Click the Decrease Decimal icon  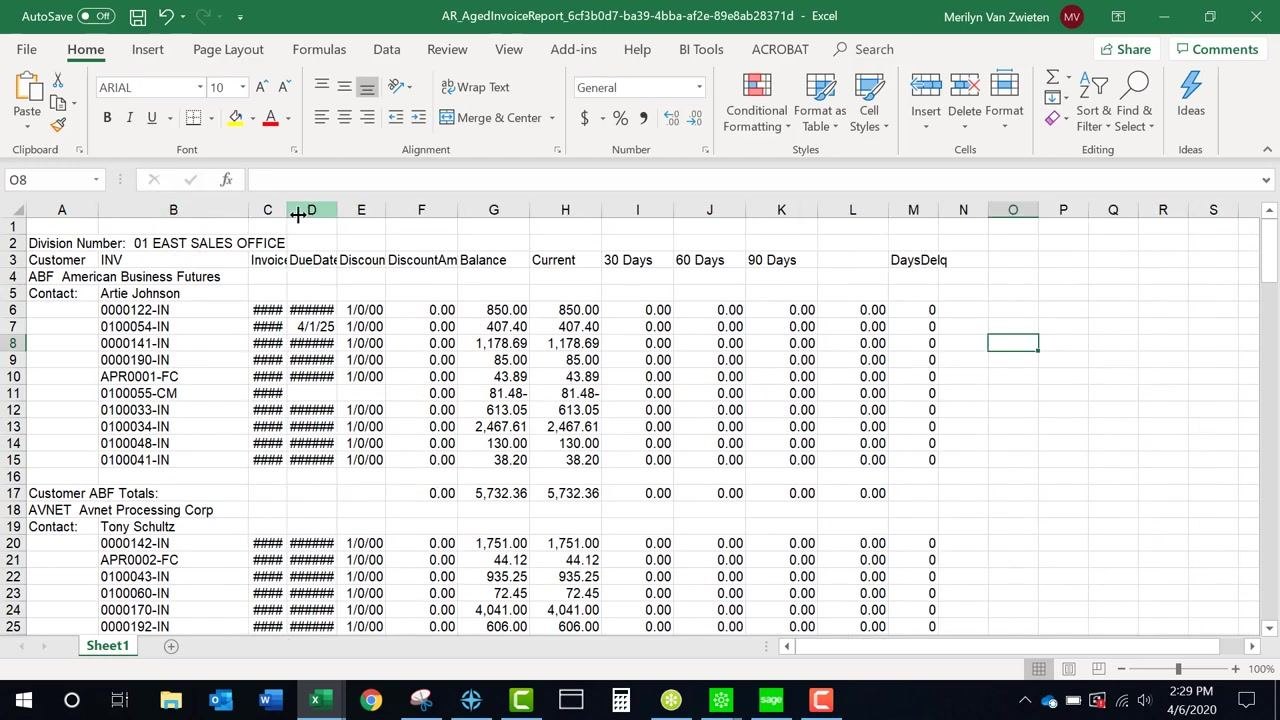coord(694,118)
